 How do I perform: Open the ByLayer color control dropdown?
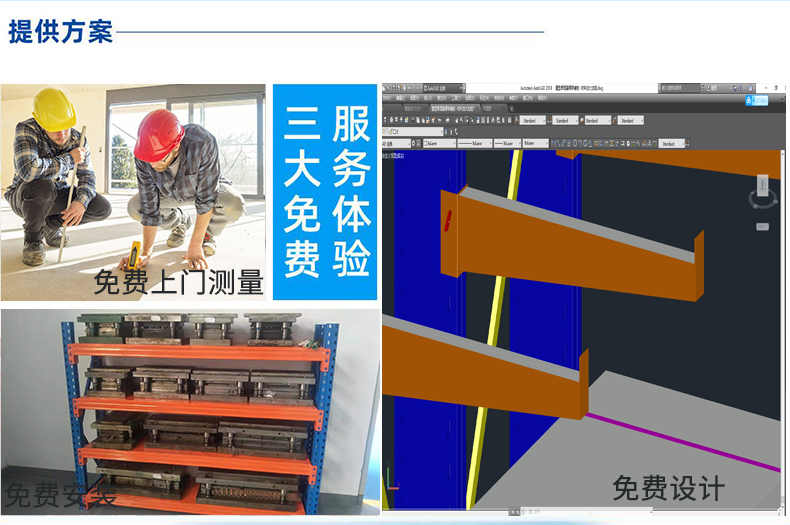pos(440,143)
